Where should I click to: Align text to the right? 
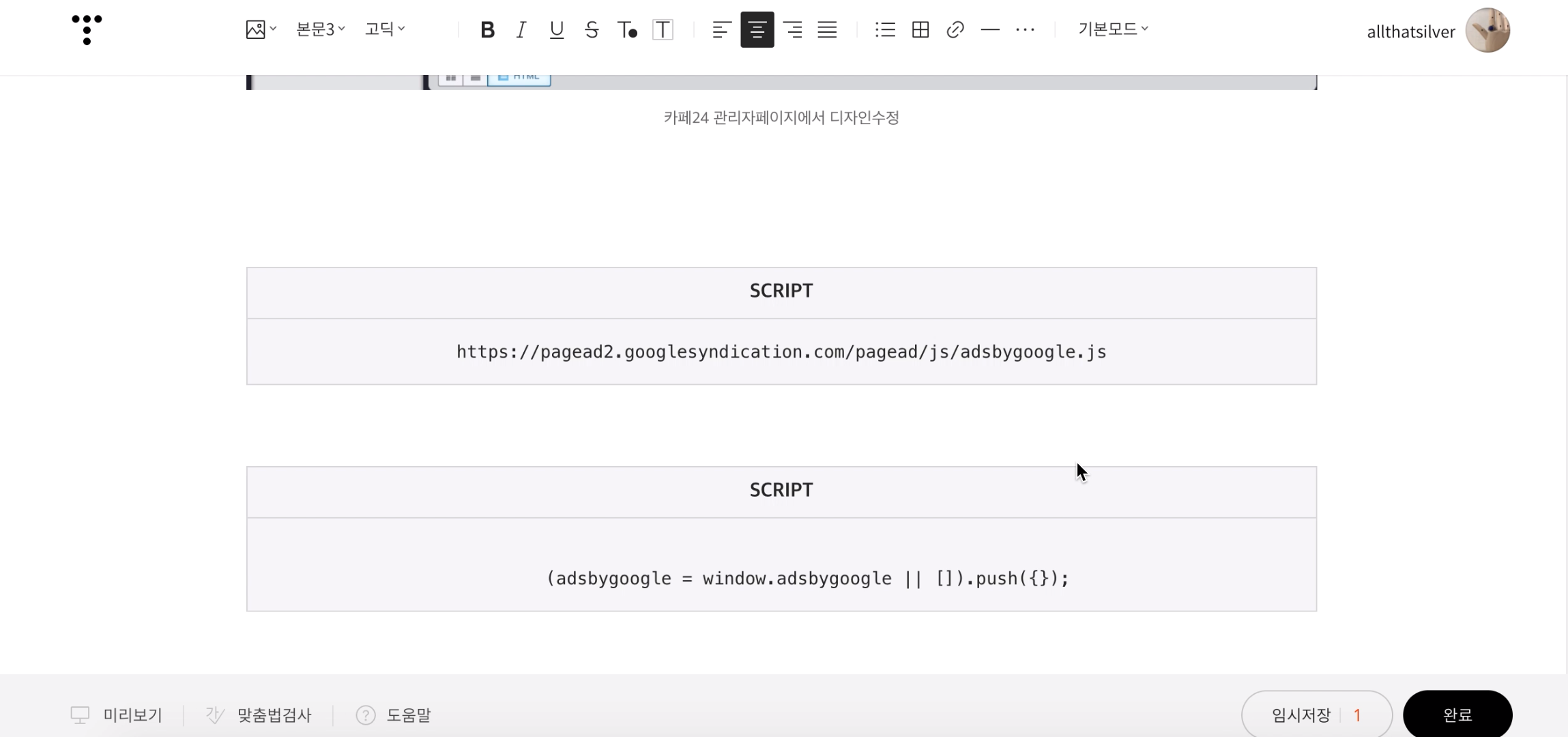pos(792,29)
